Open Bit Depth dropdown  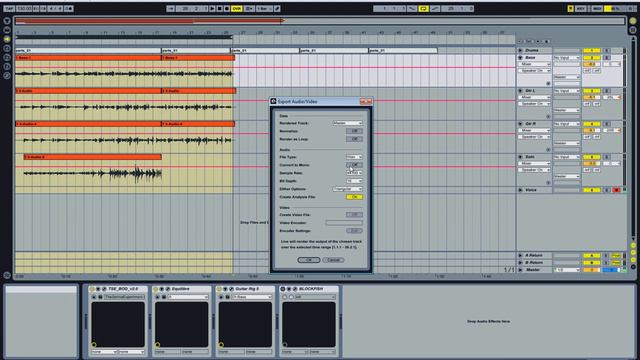tap(354, 181)
